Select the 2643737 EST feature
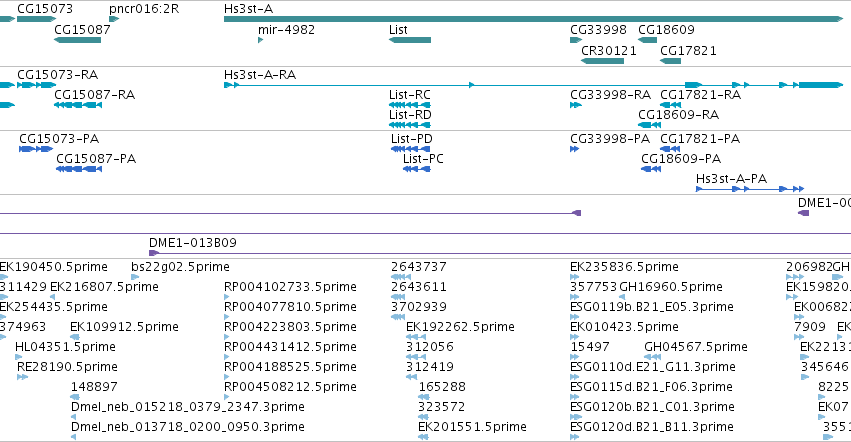 [401, 277]
